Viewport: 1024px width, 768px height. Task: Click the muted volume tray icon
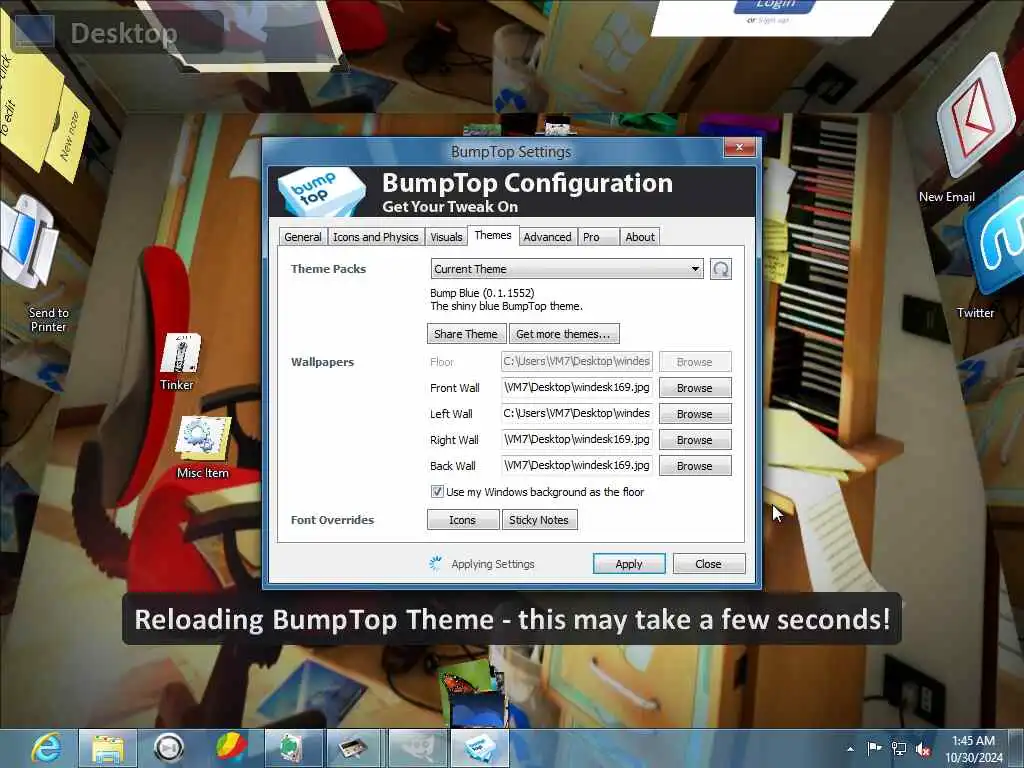(x=923, y=749)
